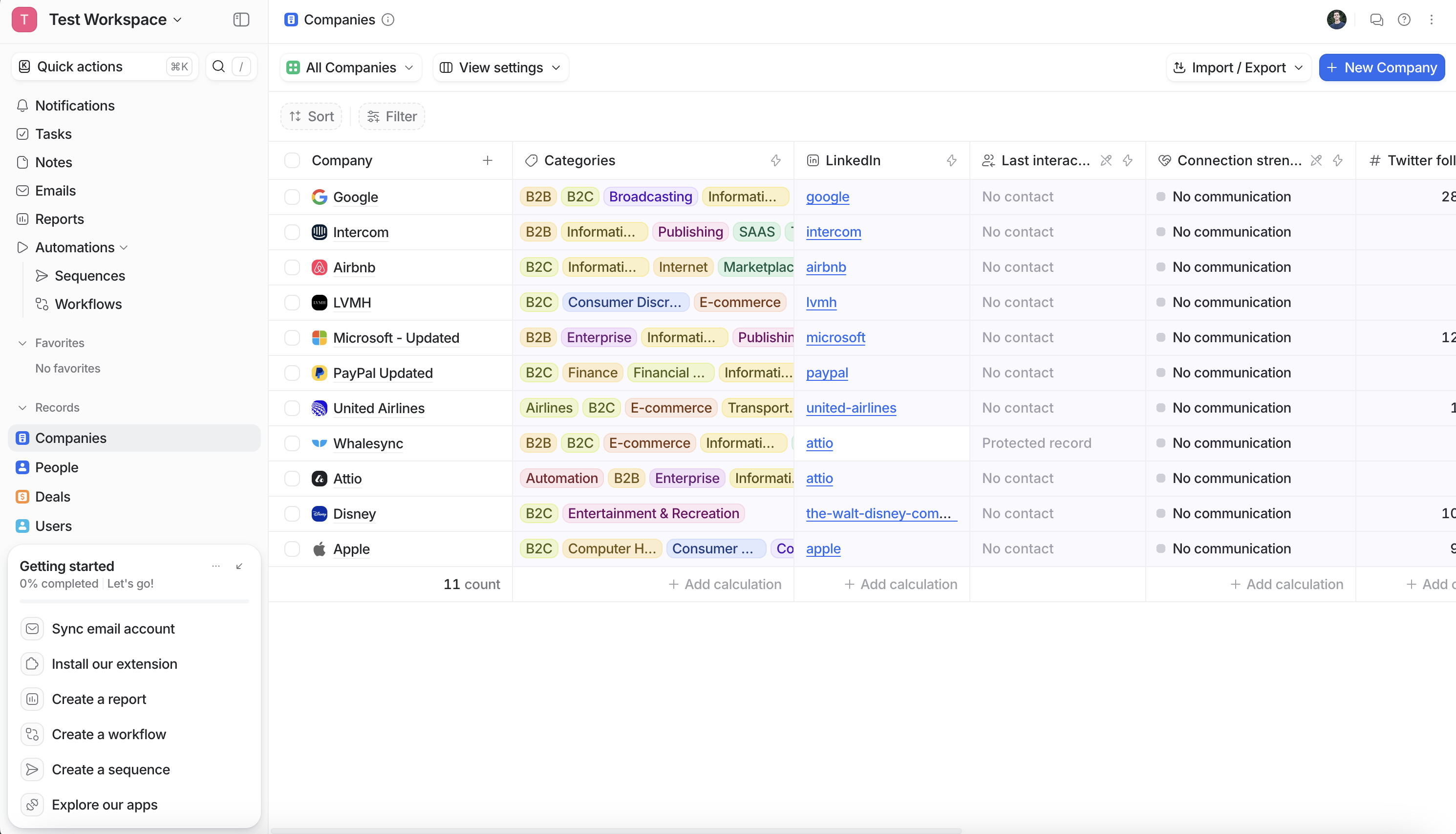Click the Airbnb logo icon
Screen dimensions: 1456x834
320,267
